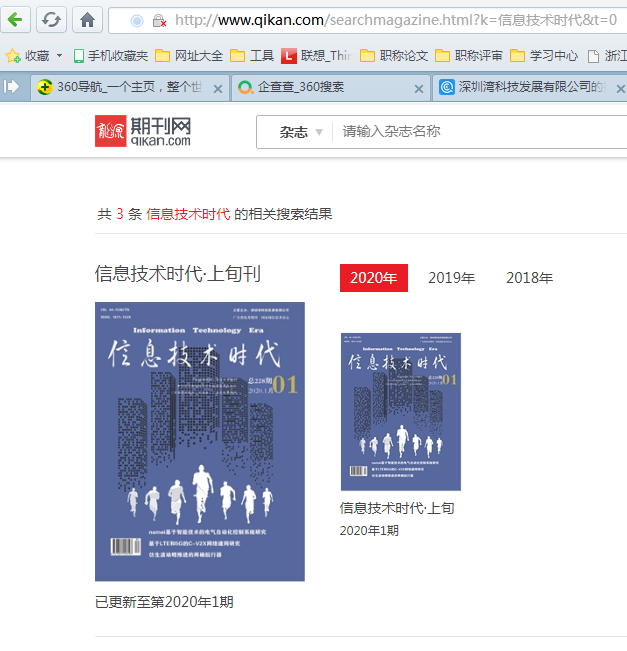Viewport: 627px width, 651px height.
Task: Click the 请输入杂志名称 search field
Action: pos(482,132)
